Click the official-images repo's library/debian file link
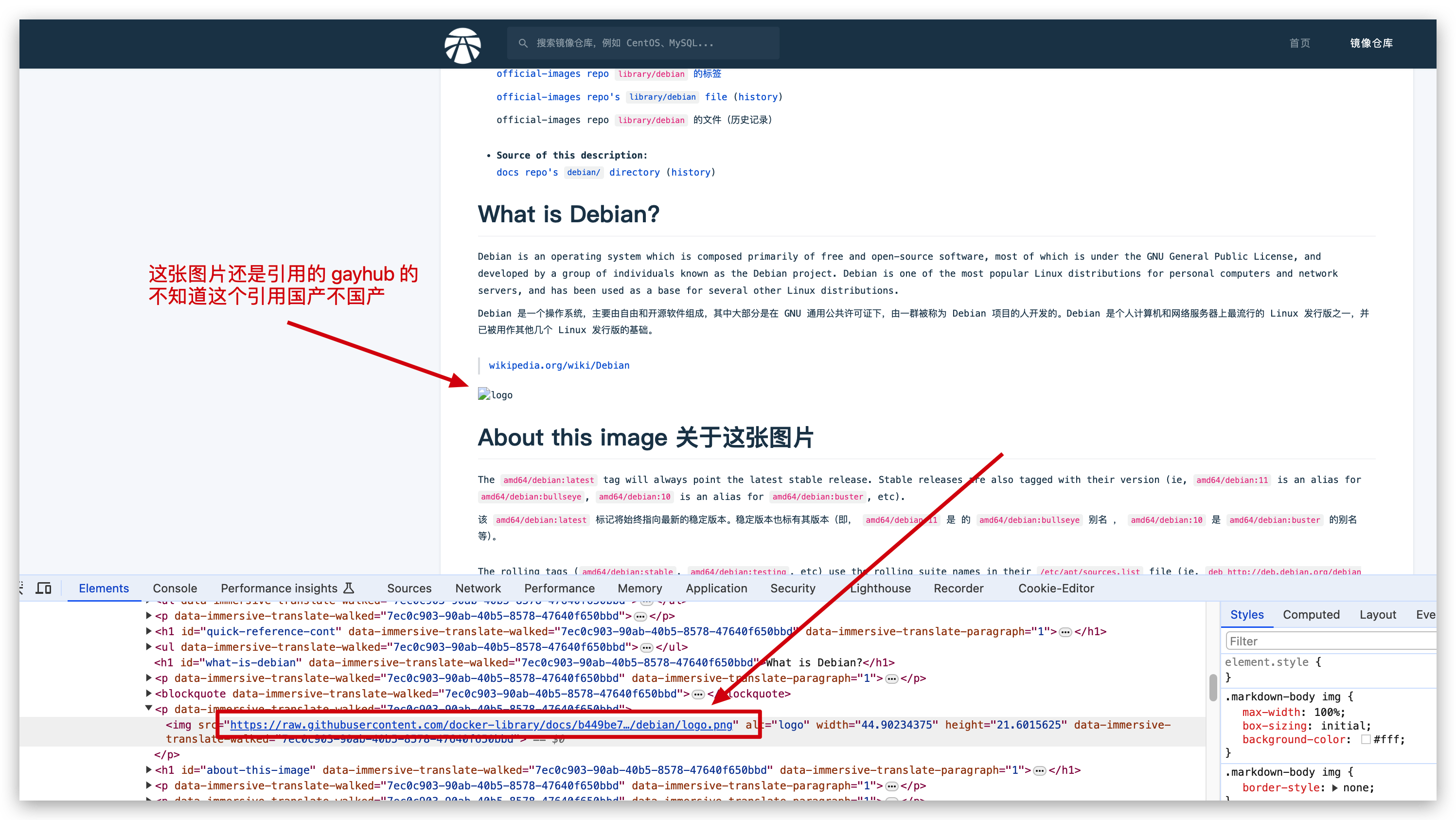Viewport: 1456px width, 820px height. click(x=612, y=97)
